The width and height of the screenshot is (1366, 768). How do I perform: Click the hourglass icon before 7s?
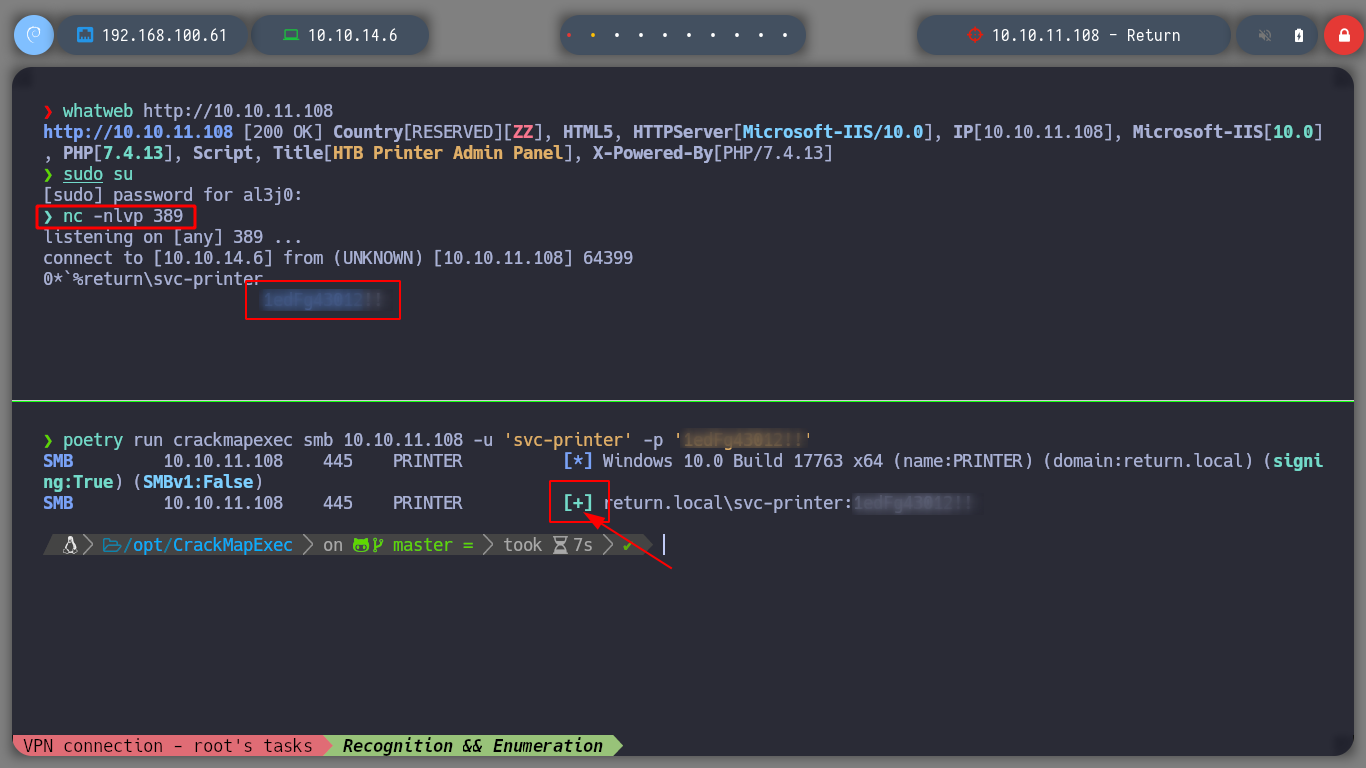pos(560,545)
